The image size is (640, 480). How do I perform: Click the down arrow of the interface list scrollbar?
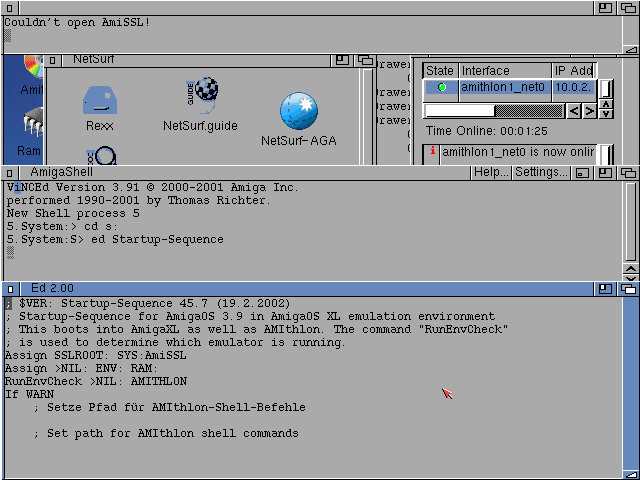(x=606, y=114)
